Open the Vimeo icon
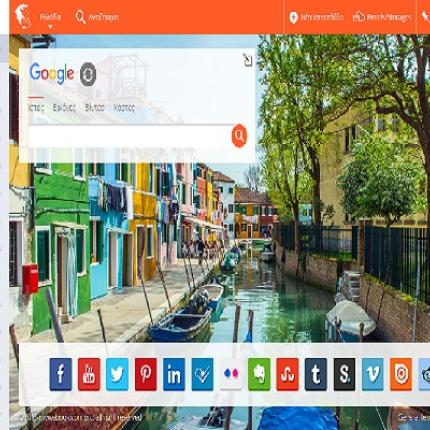The image size is (430, 430). (x=373, y=374)
